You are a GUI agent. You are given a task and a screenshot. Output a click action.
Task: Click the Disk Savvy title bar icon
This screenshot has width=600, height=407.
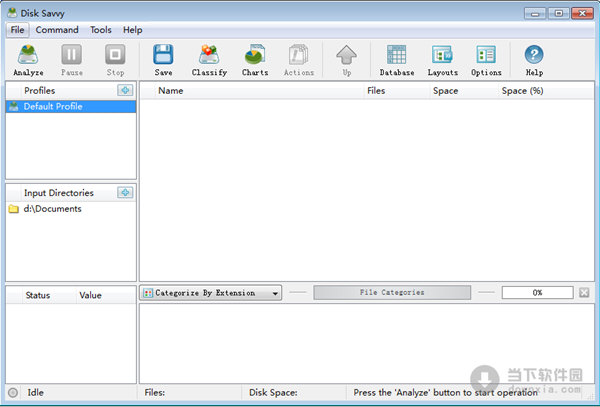[13, 13]
